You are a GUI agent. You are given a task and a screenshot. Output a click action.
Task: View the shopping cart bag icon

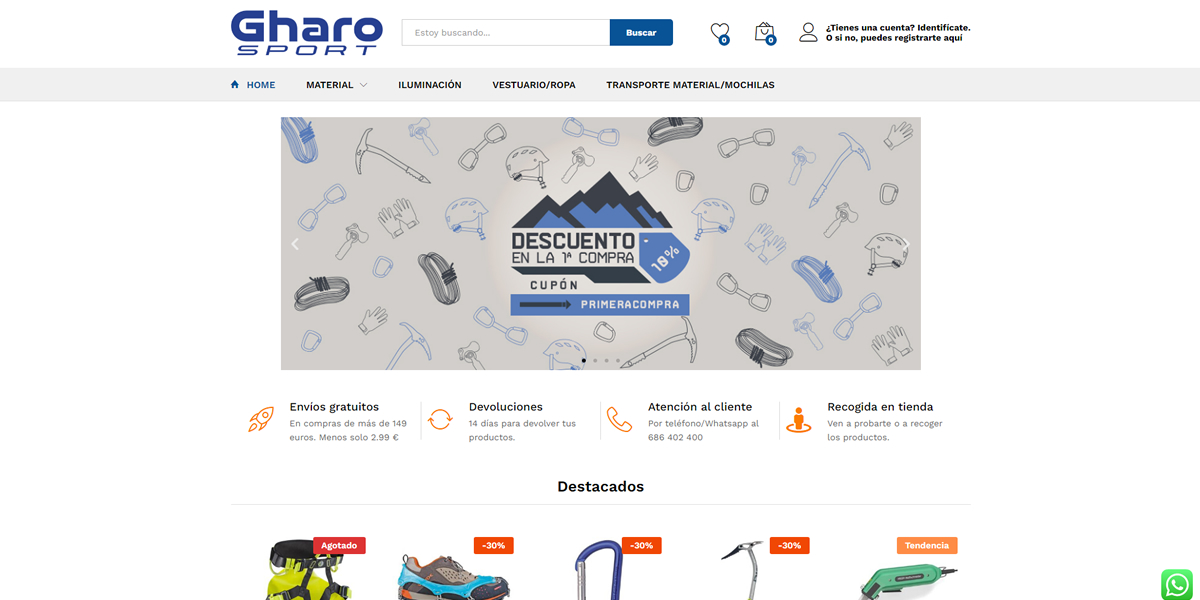click(x=764, y=31)
